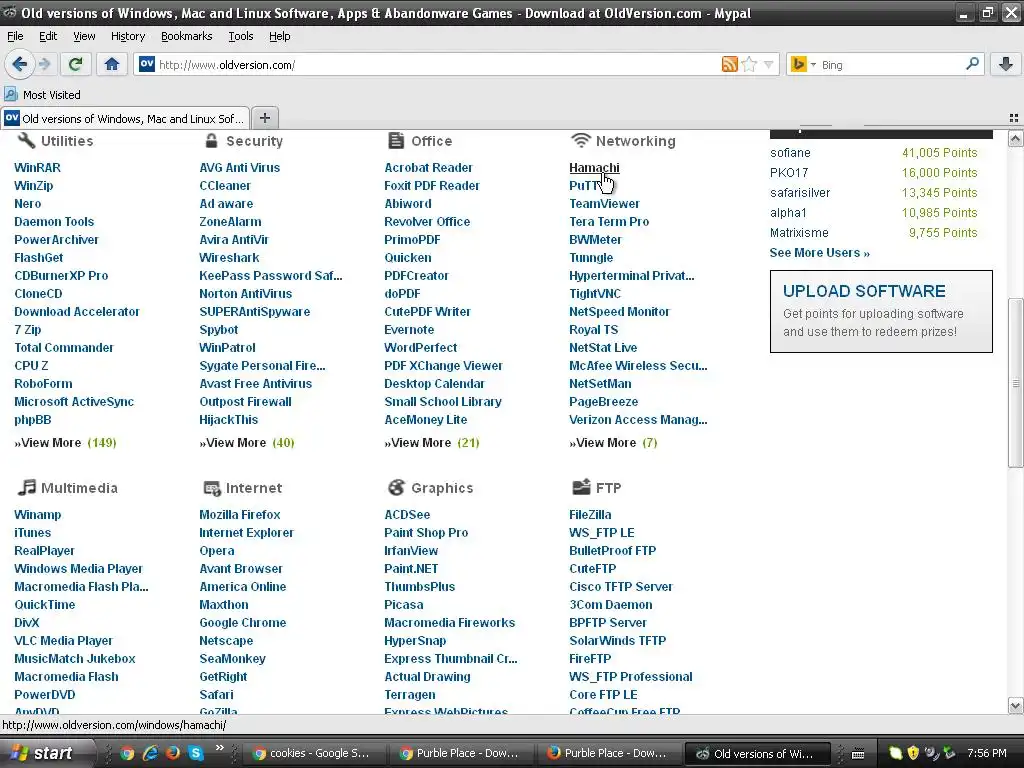The width and height of the screenshot is (1024, 768).
Task: Open the Bookmarks menu
Action: pos(187,36)
